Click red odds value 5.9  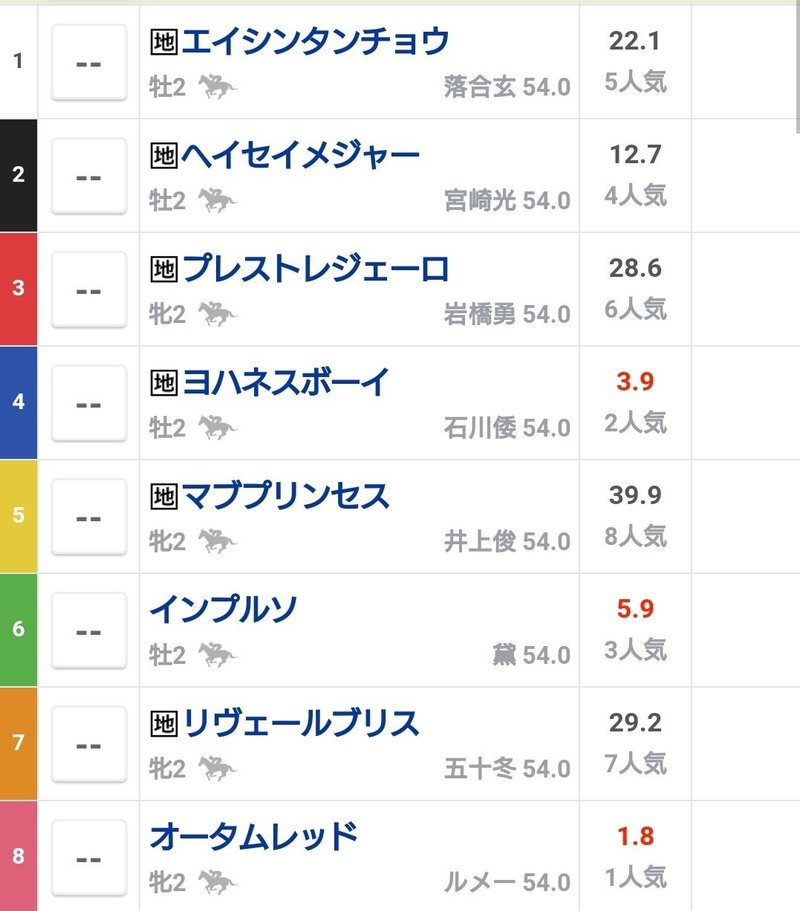point(634,609)
